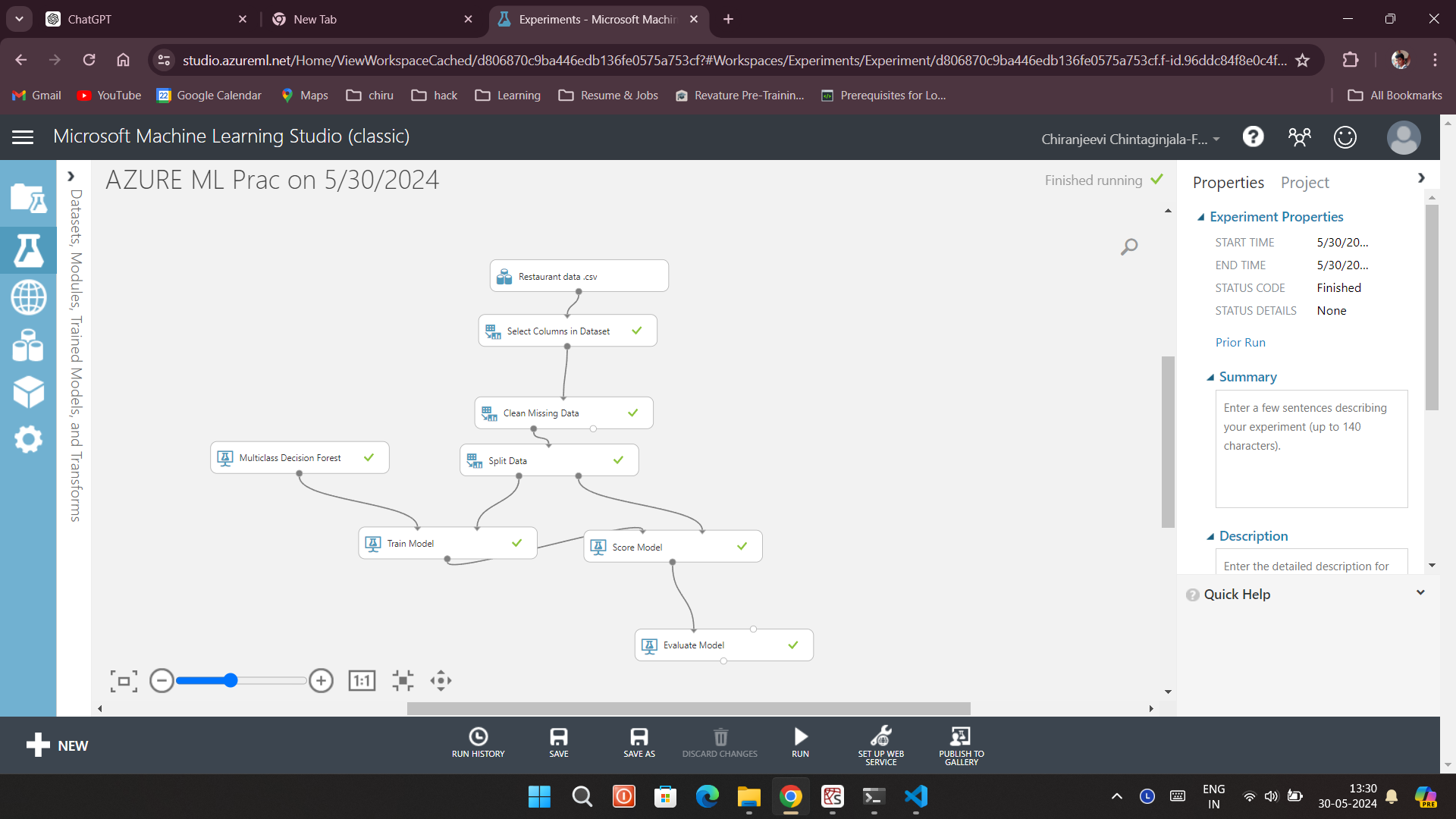Search the canvas with the magnifier icon
1456x819 pixels.
1128,247
